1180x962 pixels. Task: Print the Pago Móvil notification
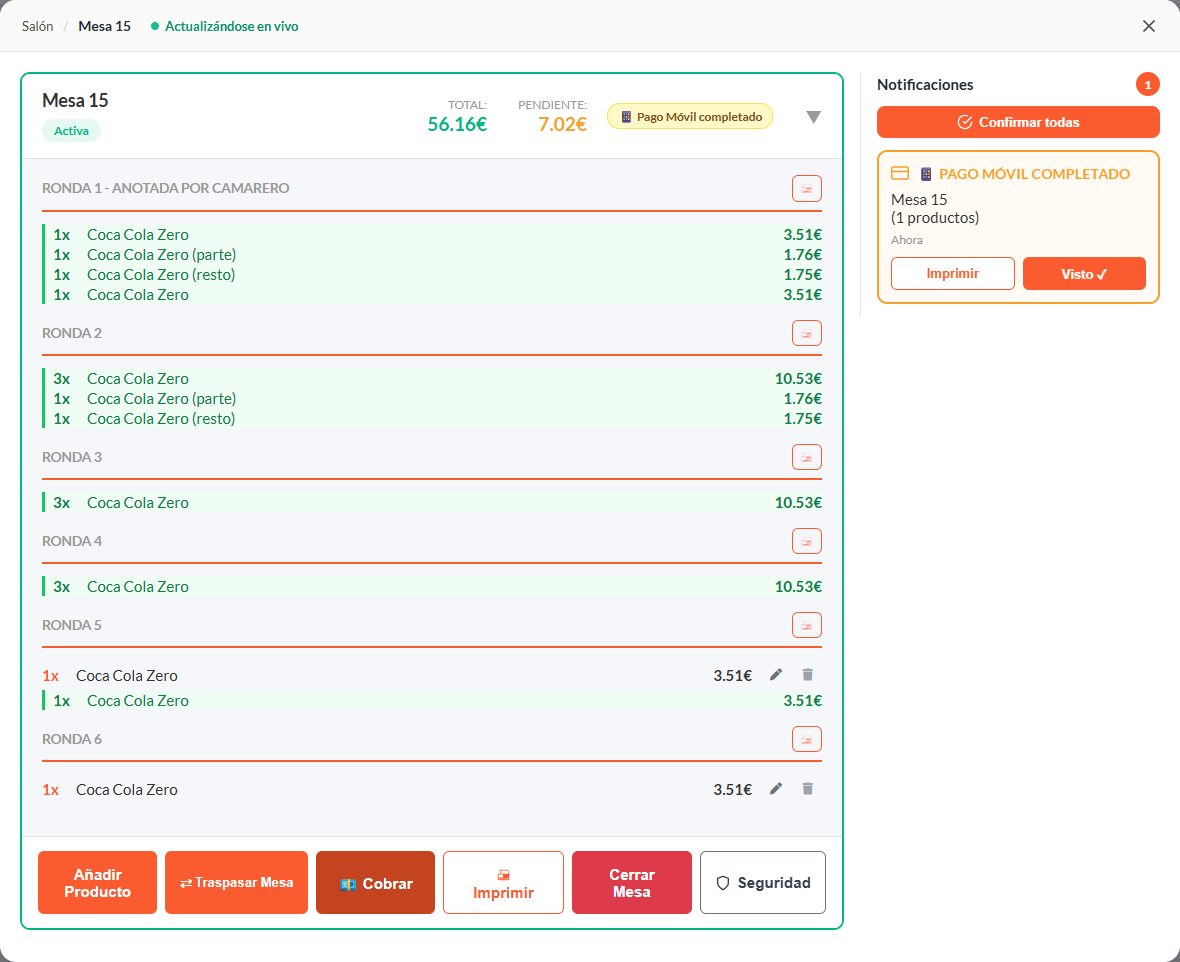[x=953, y=273]
